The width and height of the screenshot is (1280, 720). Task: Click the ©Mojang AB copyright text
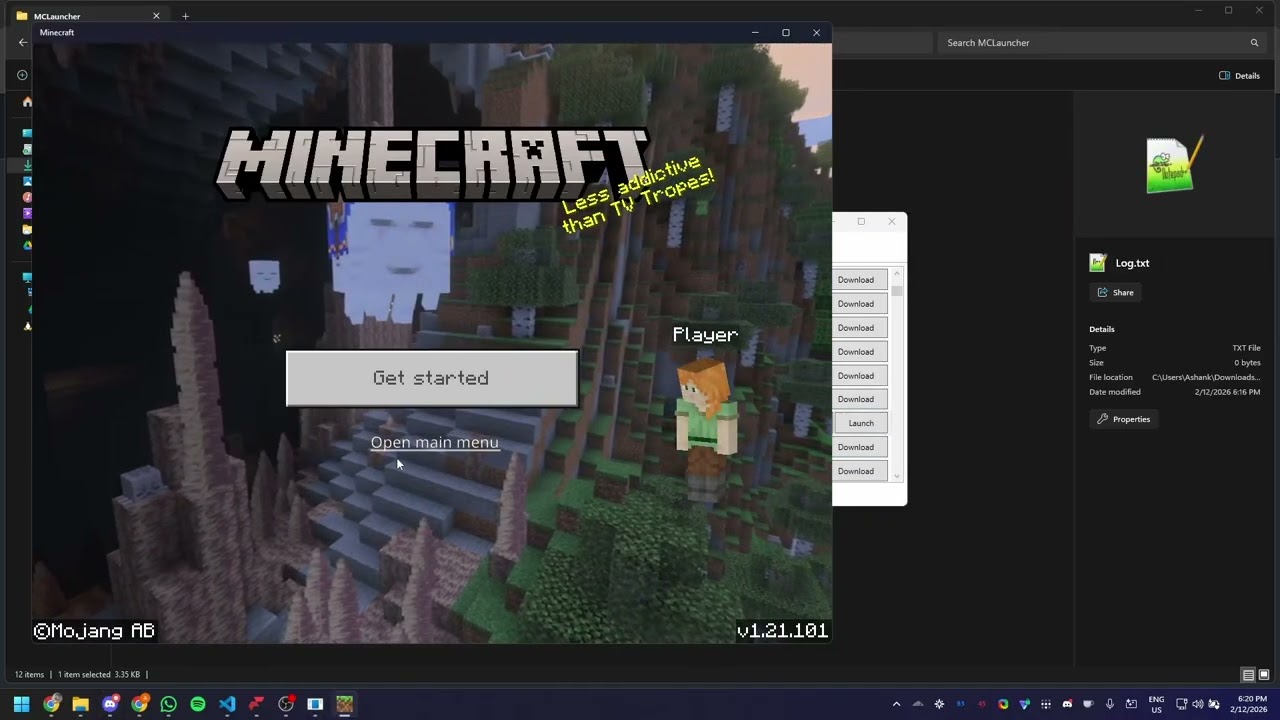click(x=94, y=630)
